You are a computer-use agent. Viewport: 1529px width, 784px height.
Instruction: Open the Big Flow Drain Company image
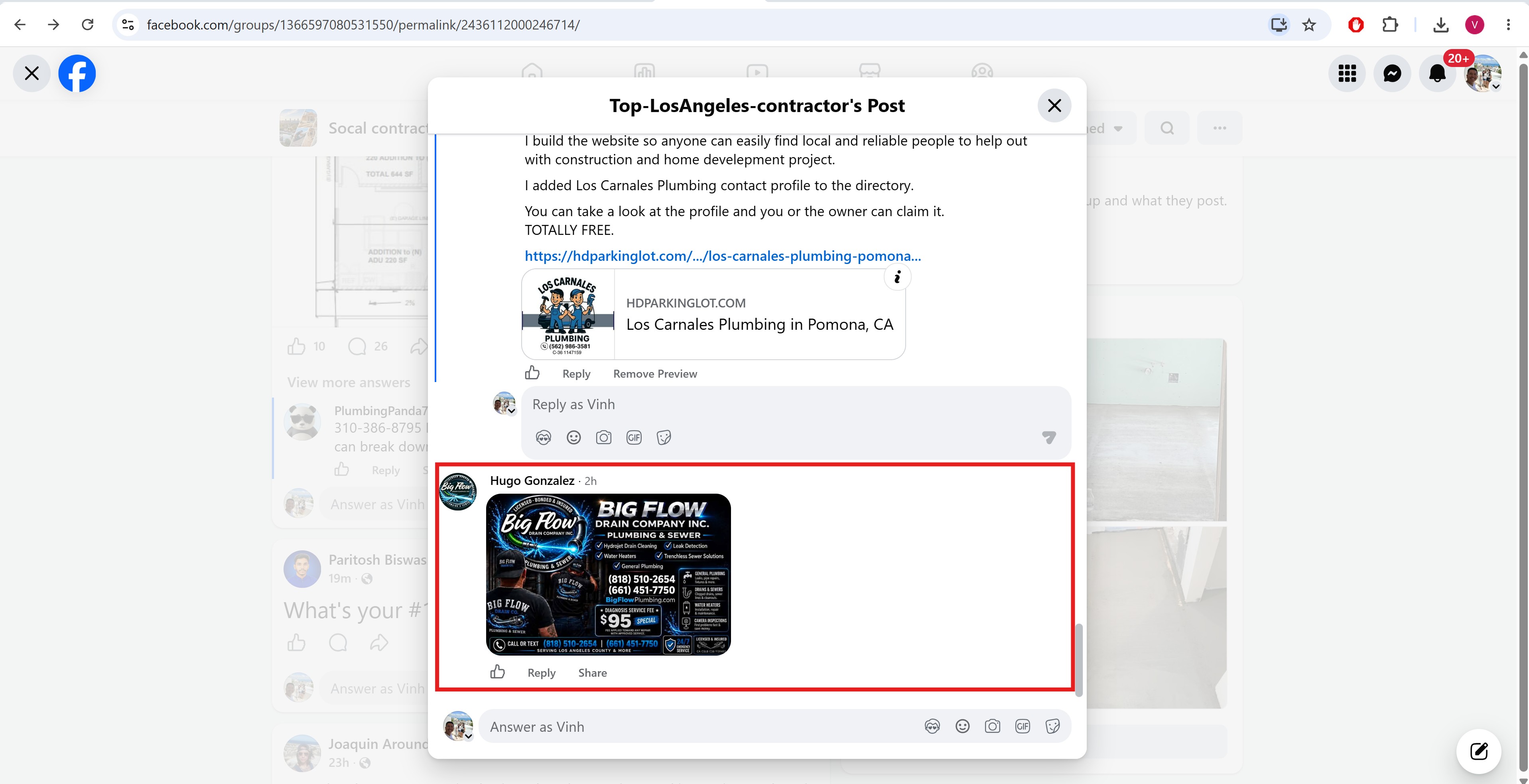click(x=609, y=575)
